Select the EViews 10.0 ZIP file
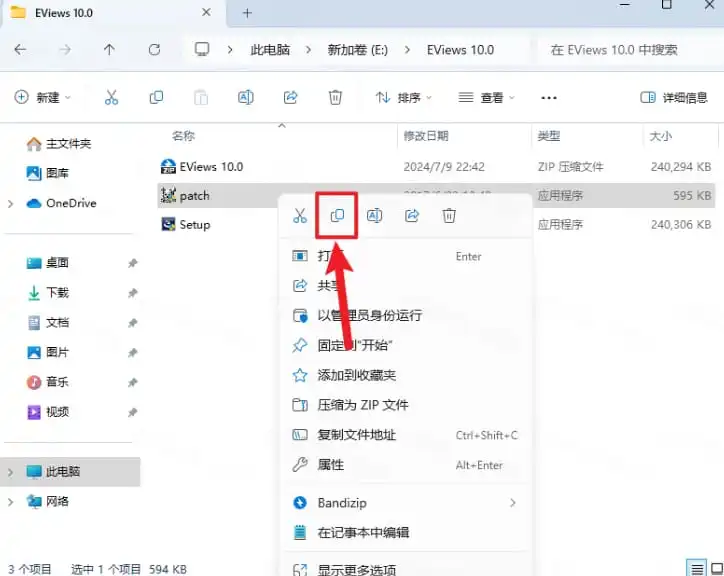Viewport: 724px width, 576px height. pos(436,167)
